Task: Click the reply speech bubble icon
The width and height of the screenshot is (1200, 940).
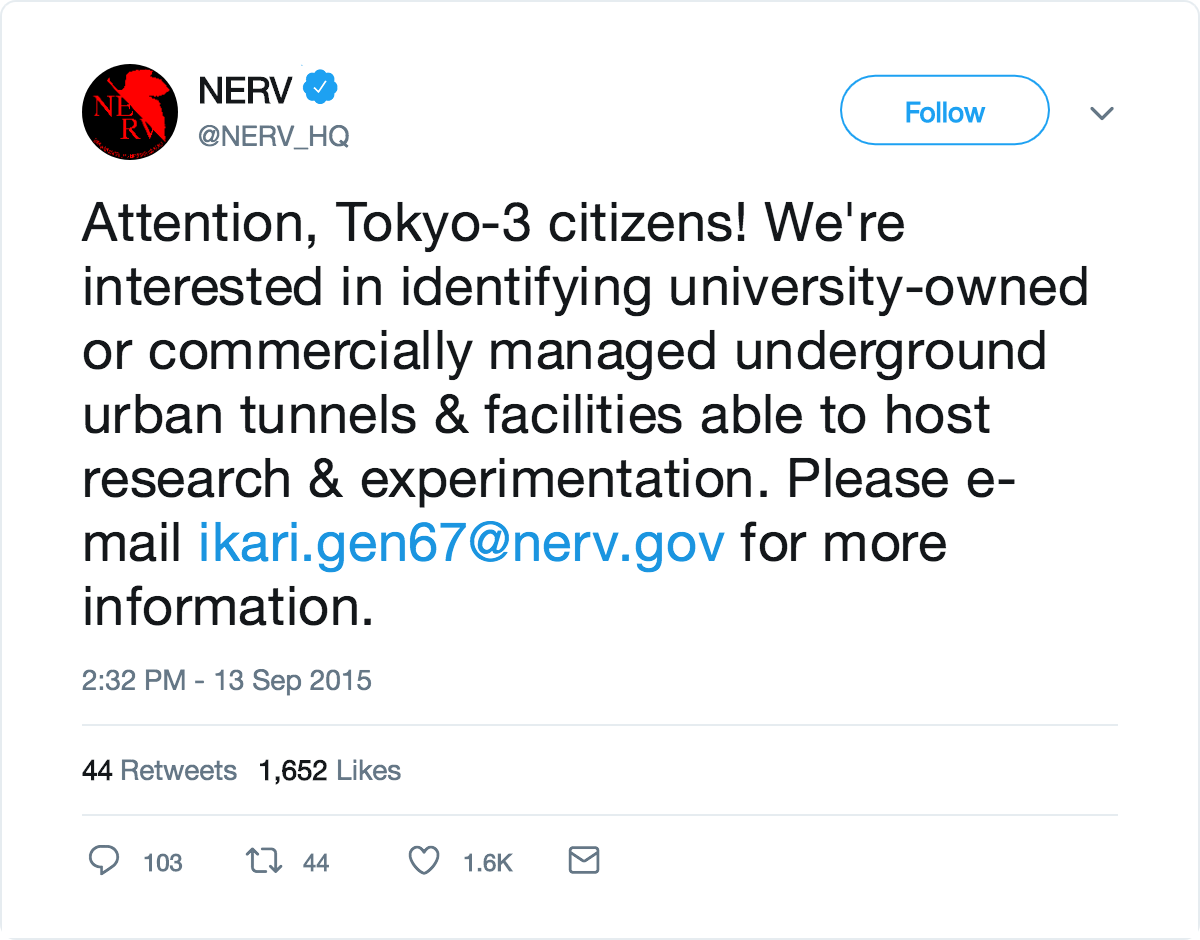Action: tap(104, 861)
